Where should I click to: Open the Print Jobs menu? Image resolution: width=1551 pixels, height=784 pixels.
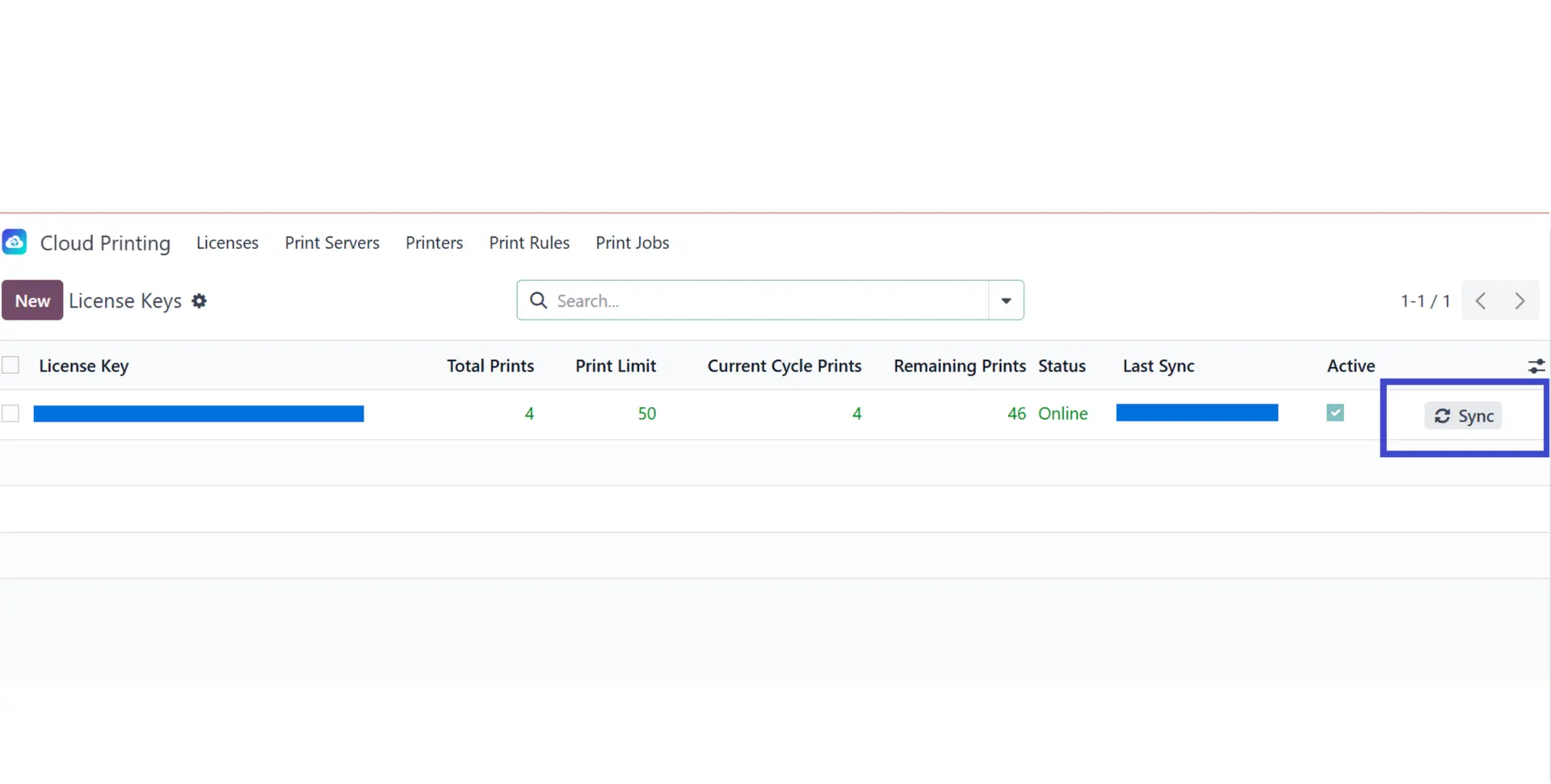[x=633, y=243]
